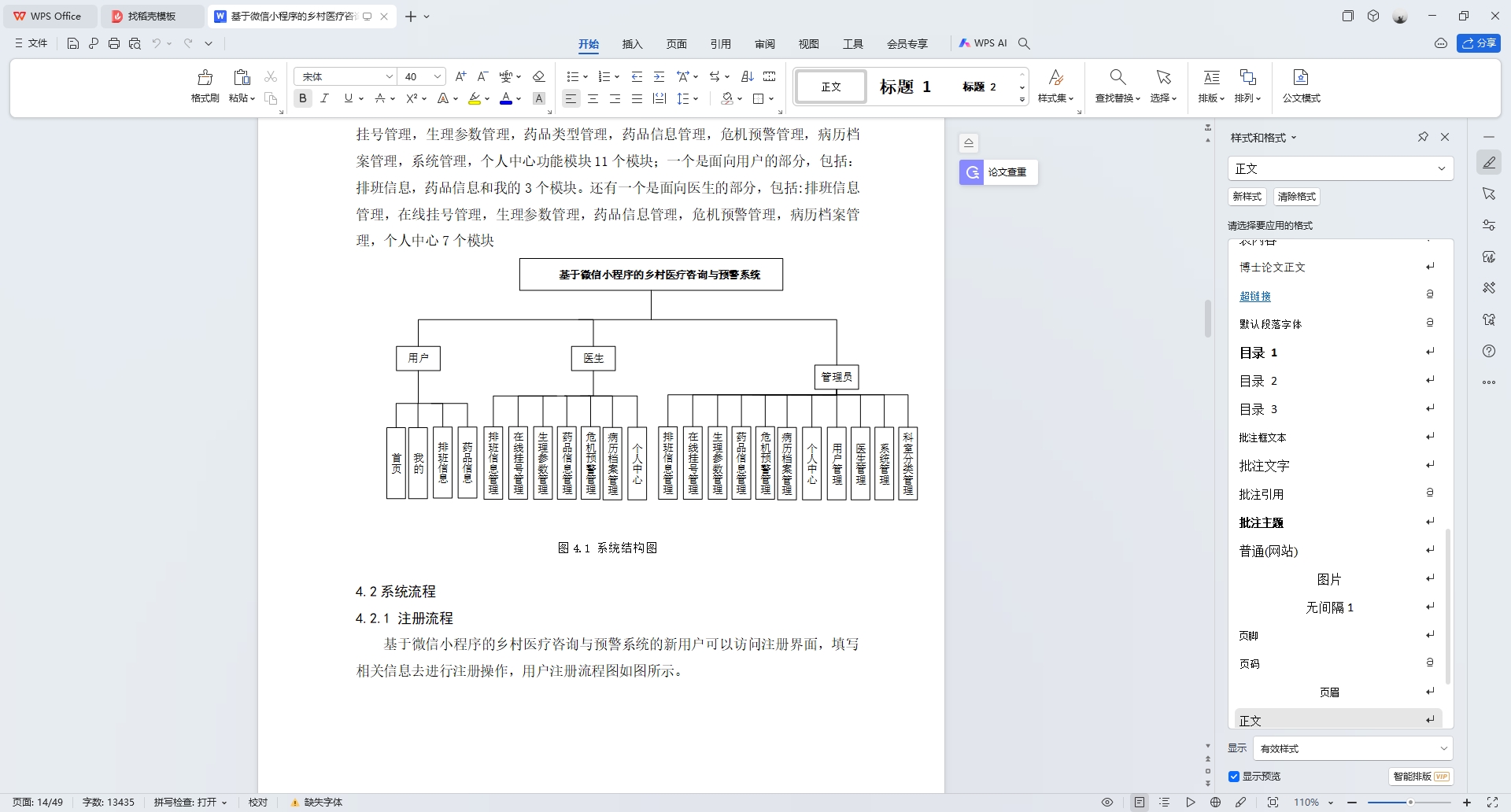Click the italic formatting icon

(324, 98)
